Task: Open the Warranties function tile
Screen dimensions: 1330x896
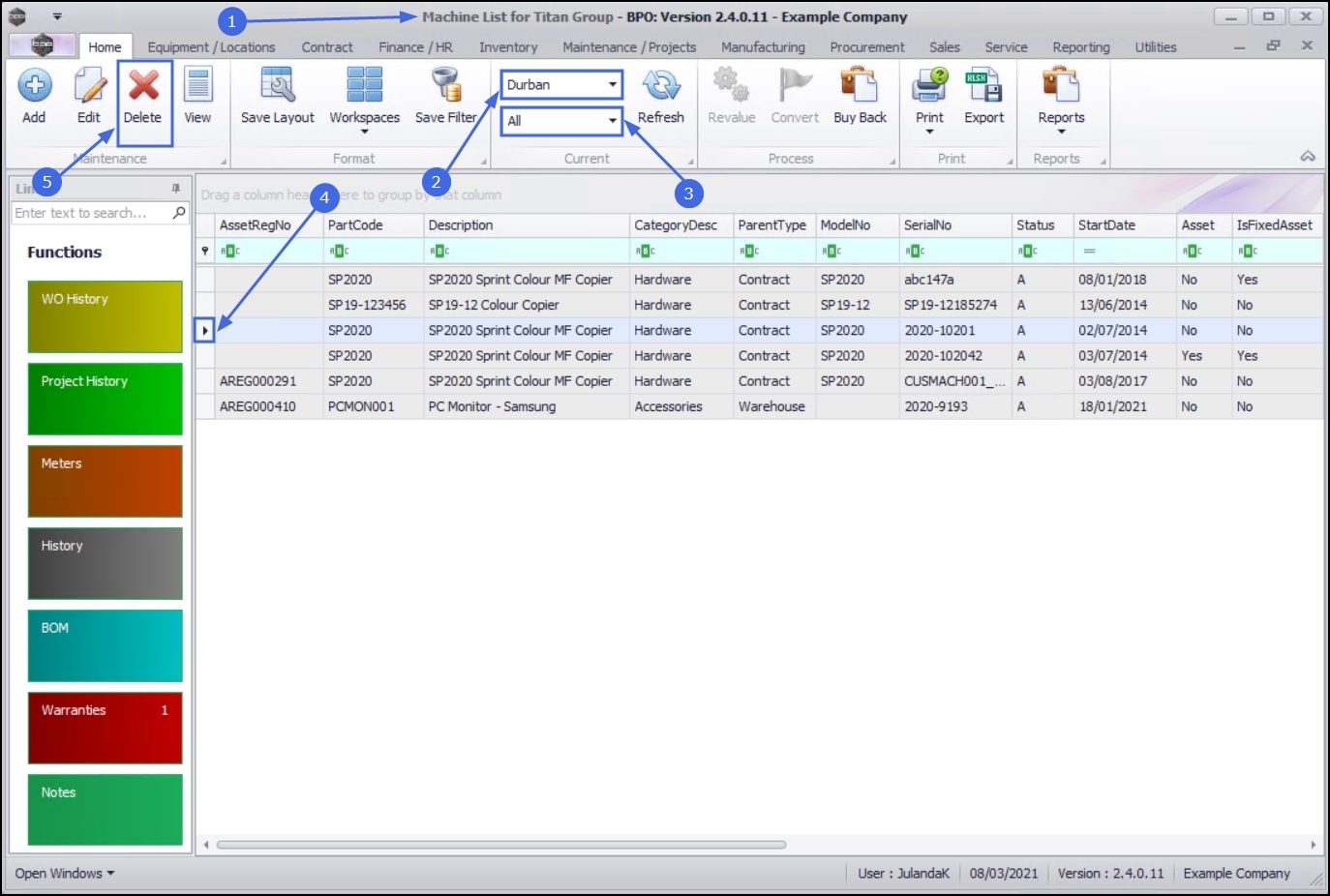Action: (106, 728)
